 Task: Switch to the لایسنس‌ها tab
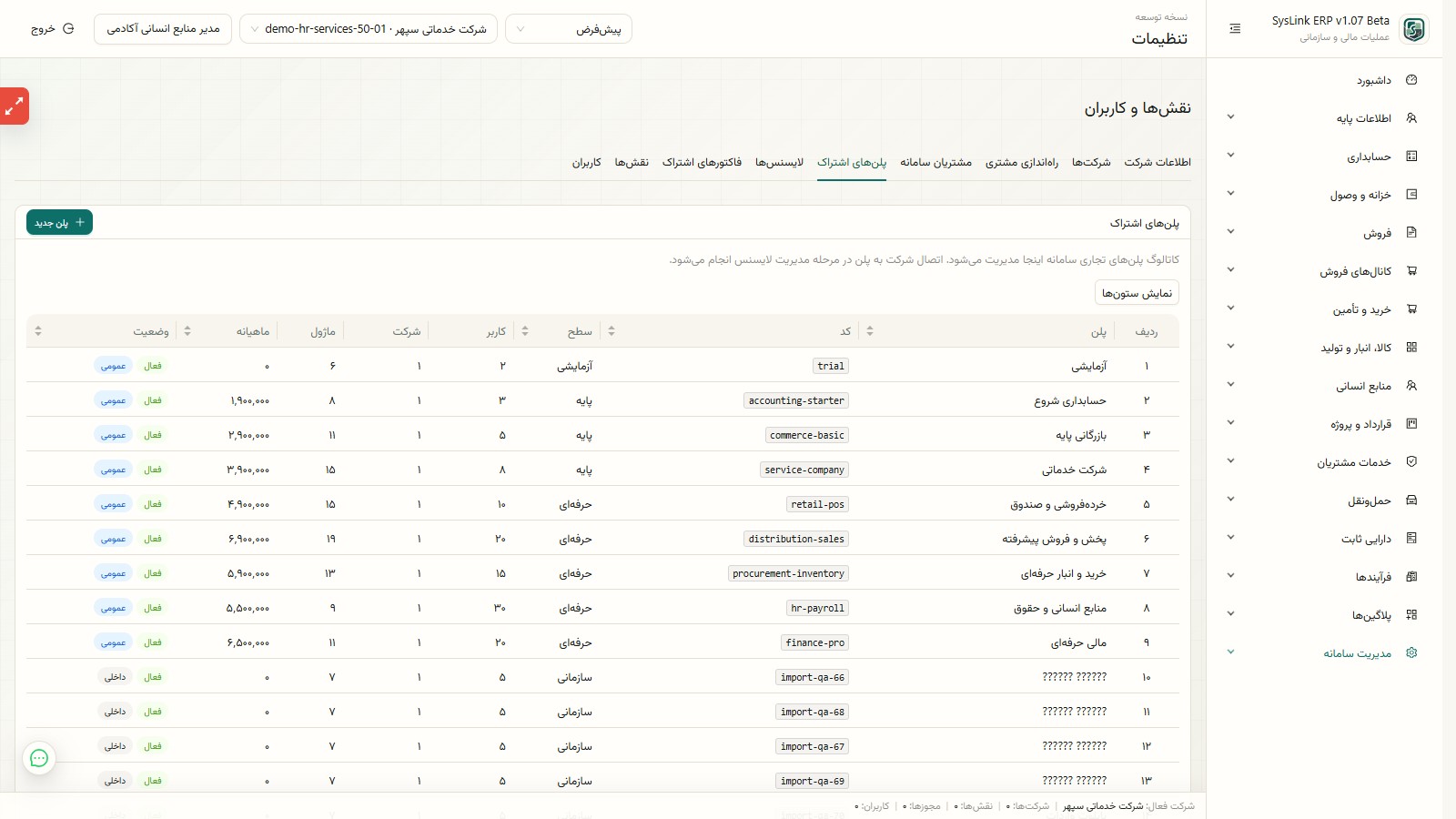pyautogui.click(x=779, y=162)
